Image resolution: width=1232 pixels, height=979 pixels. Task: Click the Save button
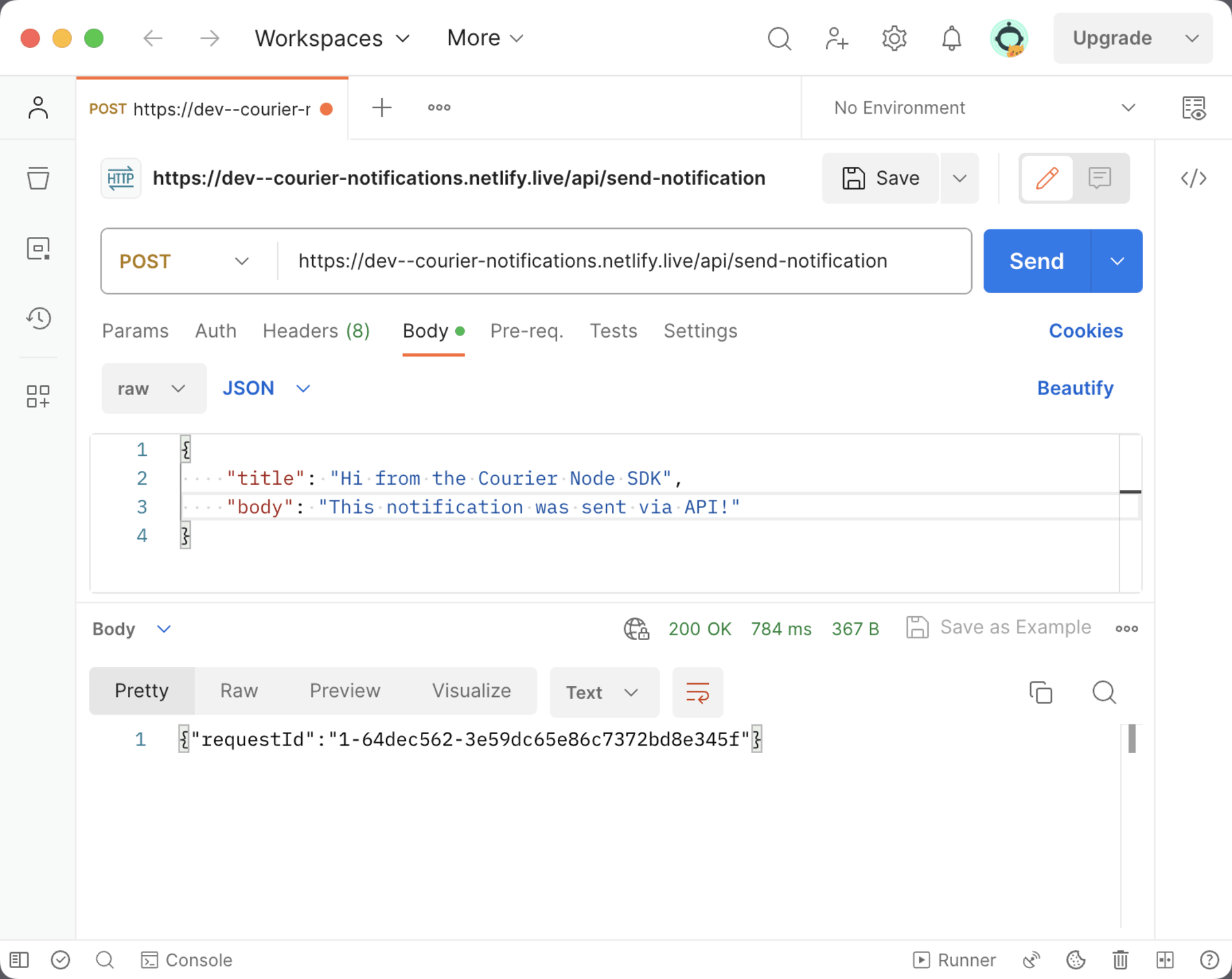880,178
